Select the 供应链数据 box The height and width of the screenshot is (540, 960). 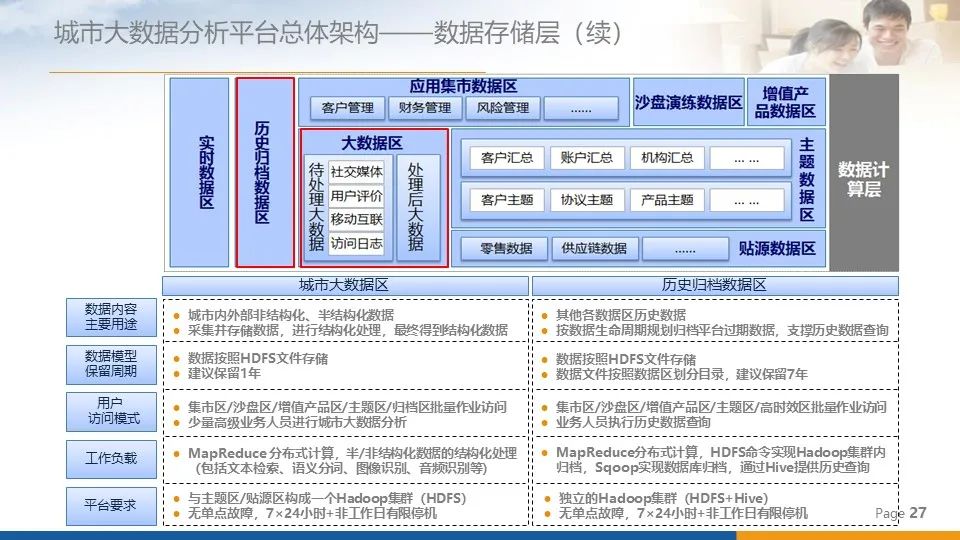click(594, 249)
